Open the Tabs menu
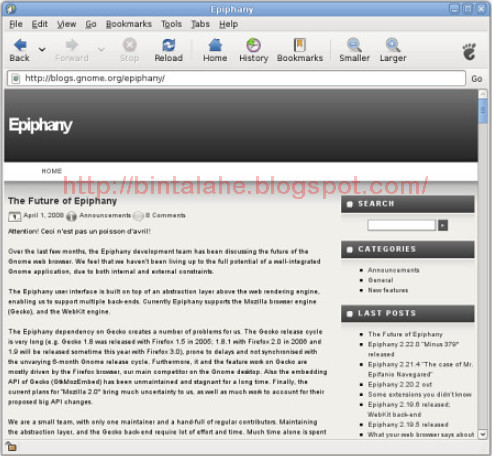The image size is (492, 456). click(200, 24)
